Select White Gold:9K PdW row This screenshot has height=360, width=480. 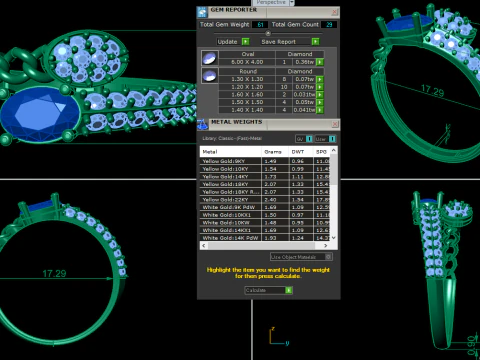tap(265, 207)
